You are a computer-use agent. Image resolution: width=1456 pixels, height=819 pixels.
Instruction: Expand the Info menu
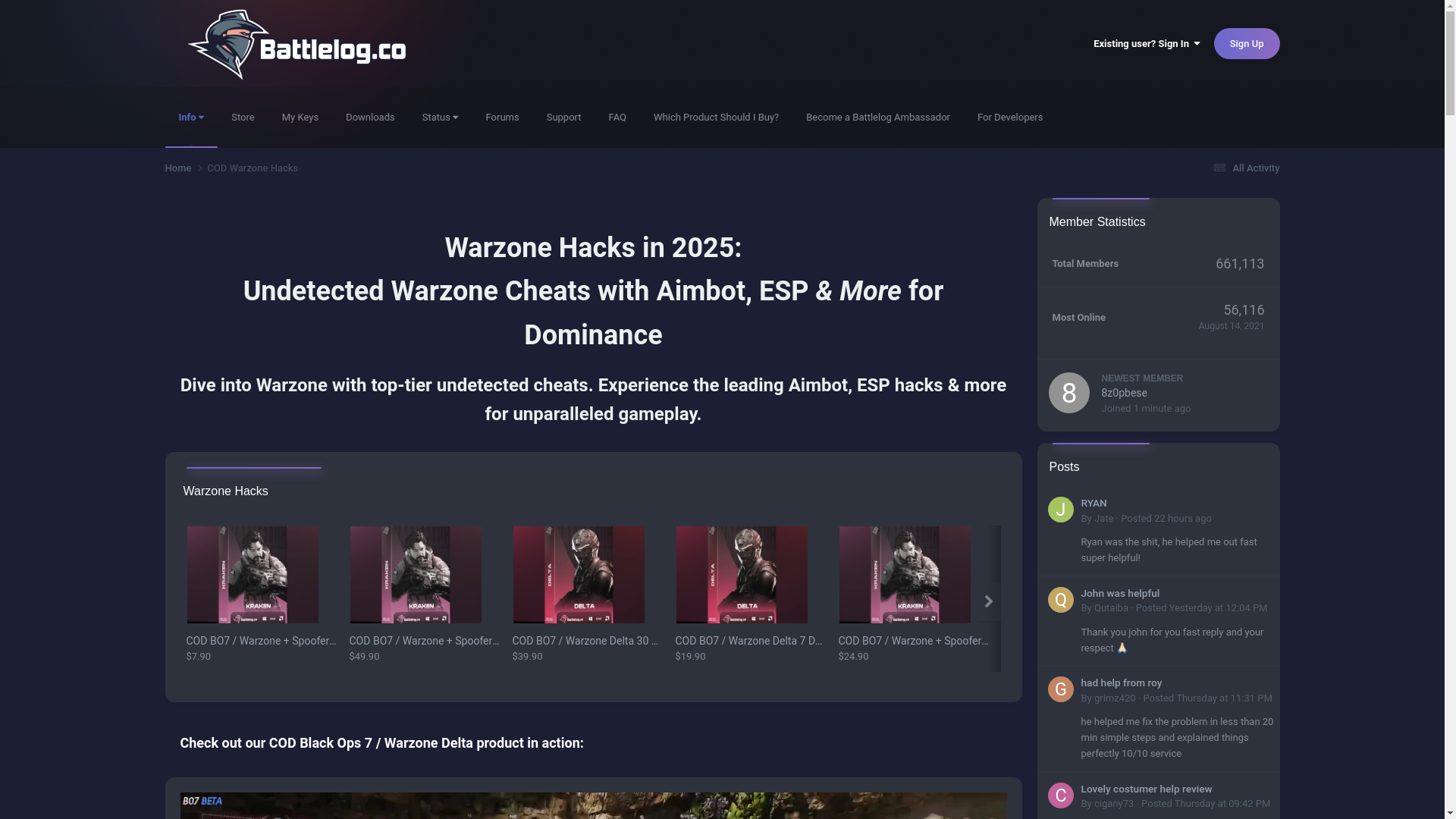[191, 118]
